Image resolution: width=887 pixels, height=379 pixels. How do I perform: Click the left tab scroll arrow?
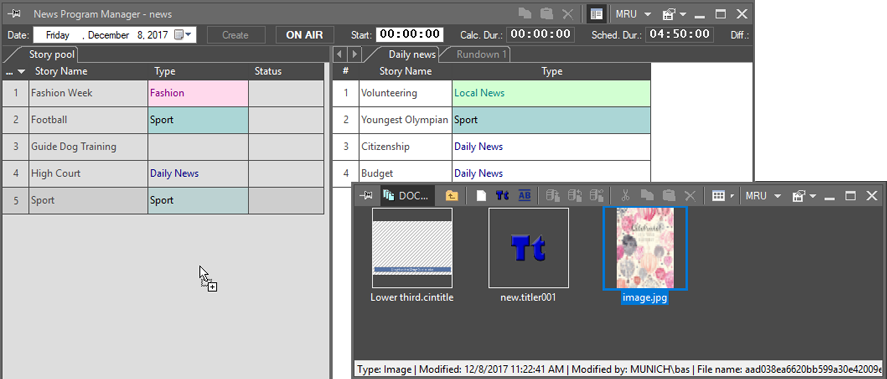[x=339, y=54]
